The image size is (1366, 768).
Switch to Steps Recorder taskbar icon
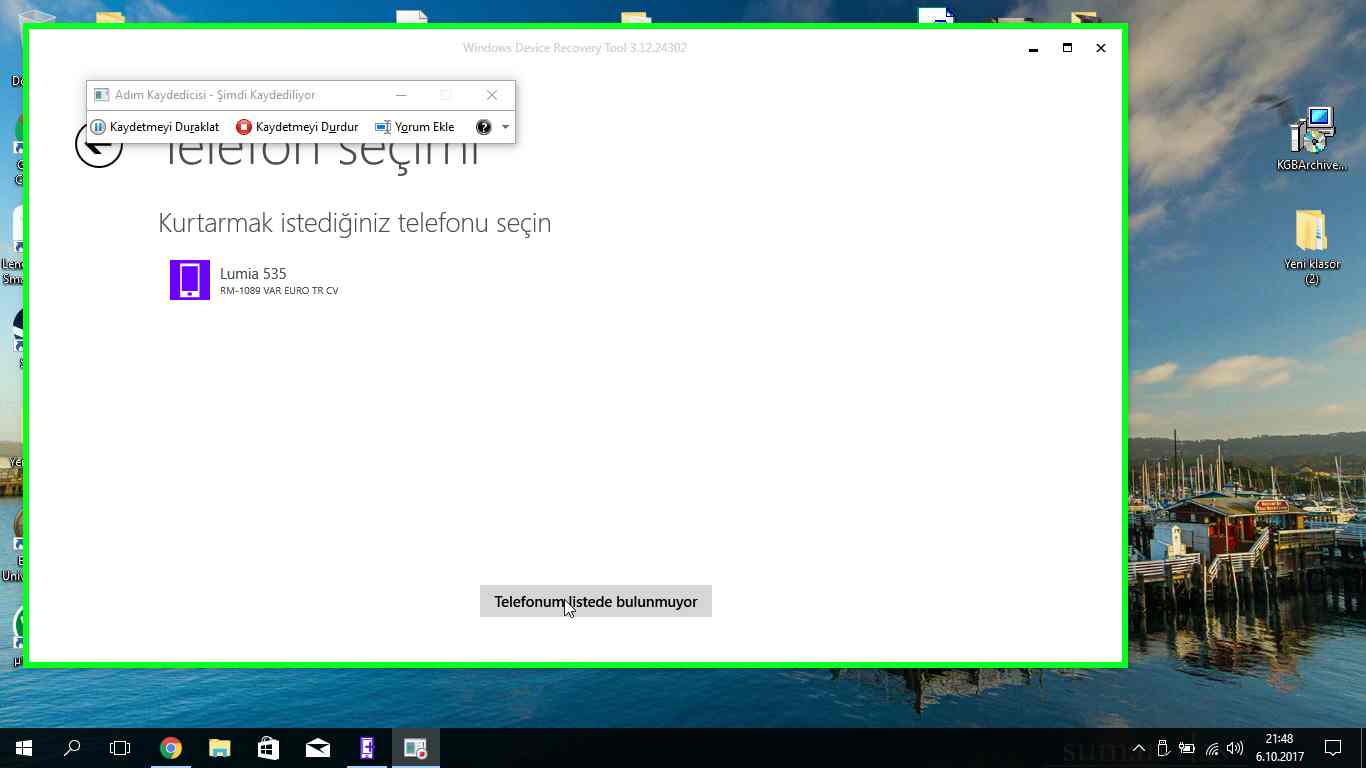[416, 748]
